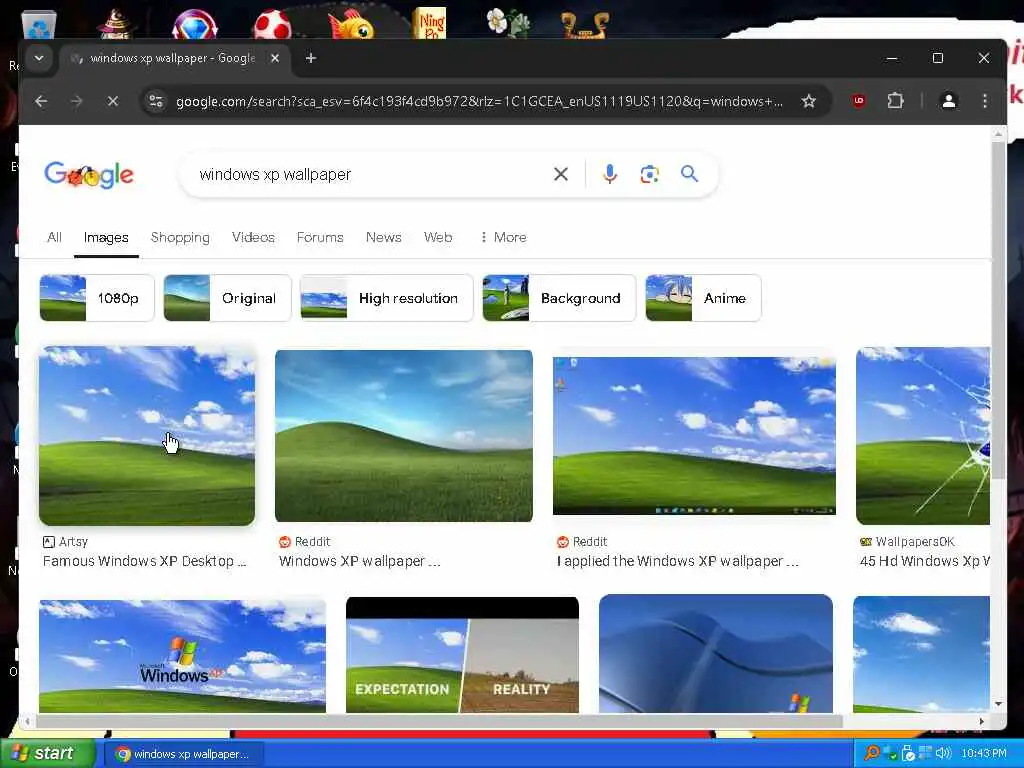Click the Artsy source label
This screenshot has width=1024, height=768.
pos(65,541)
